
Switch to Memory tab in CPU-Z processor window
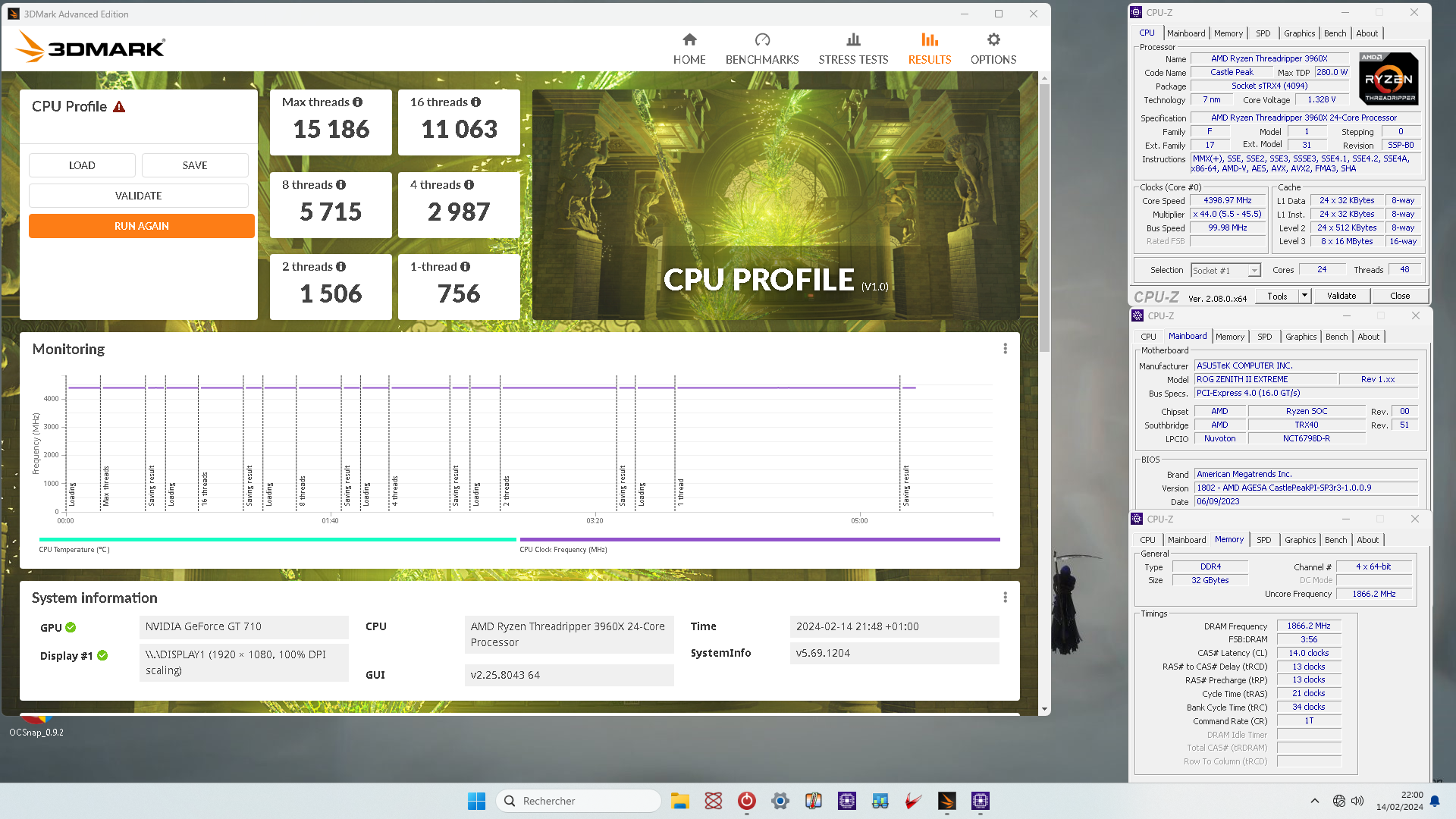coord(1228,33)
